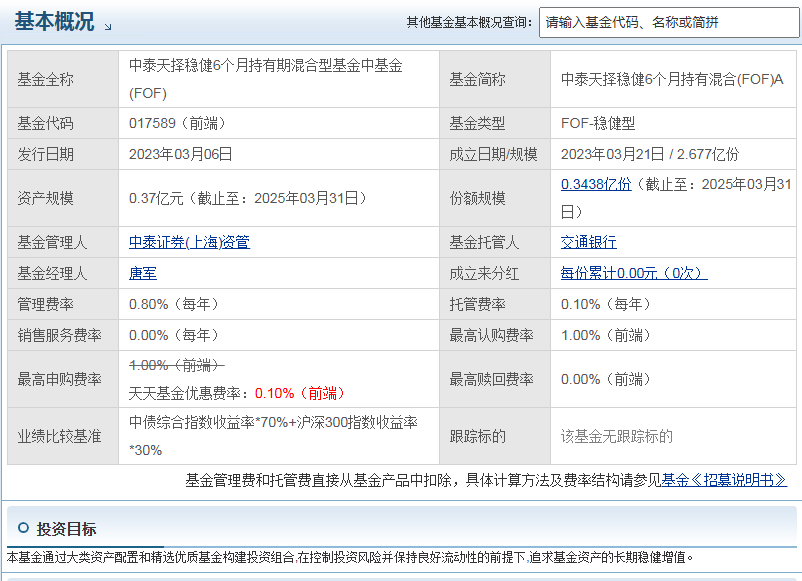Click the 最高赎回费率 label cell
Viewport: 802px width, 581px height.
[x=495, y=379]
